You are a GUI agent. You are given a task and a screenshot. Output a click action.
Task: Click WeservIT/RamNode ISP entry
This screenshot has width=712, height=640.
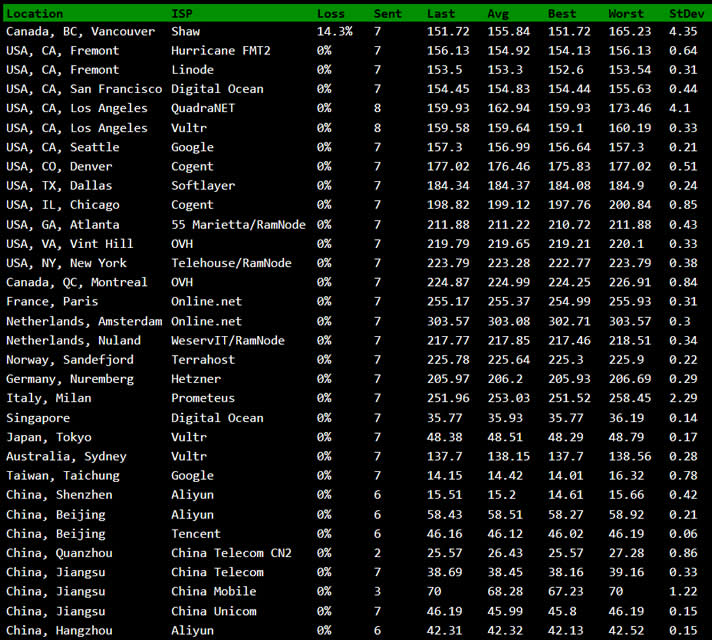tap(227, 341)
